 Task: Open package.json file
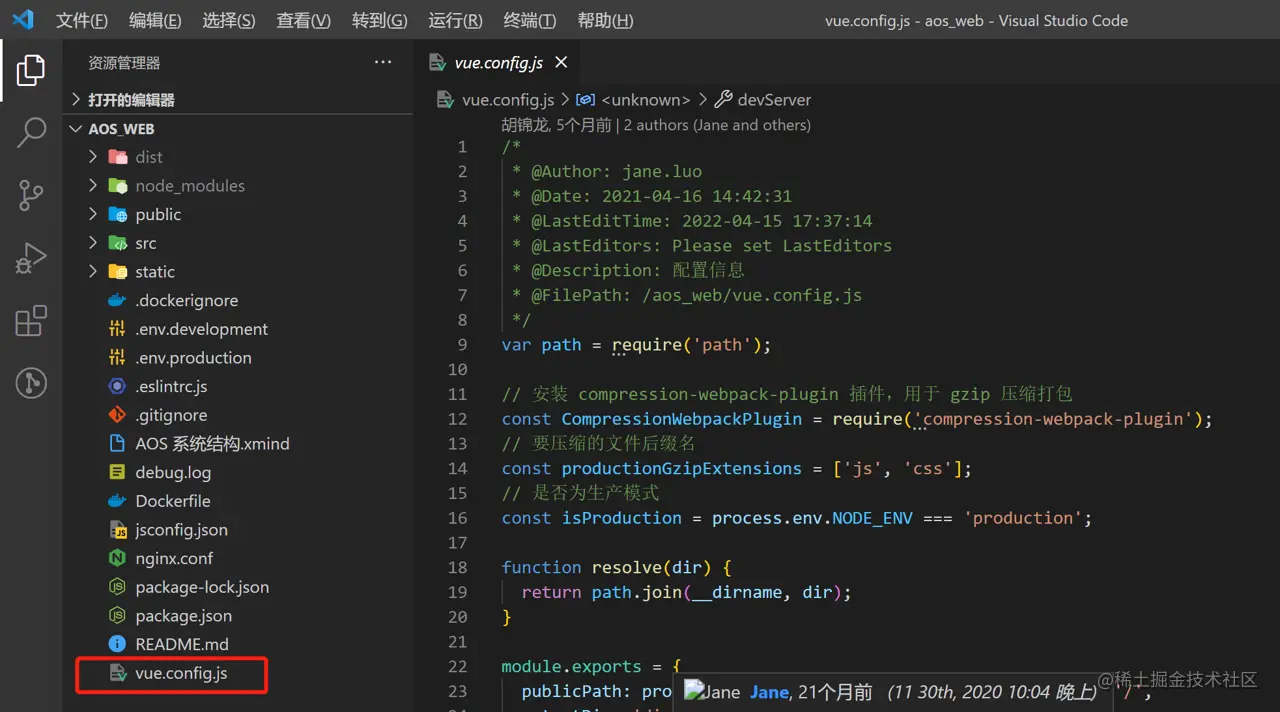183,616
